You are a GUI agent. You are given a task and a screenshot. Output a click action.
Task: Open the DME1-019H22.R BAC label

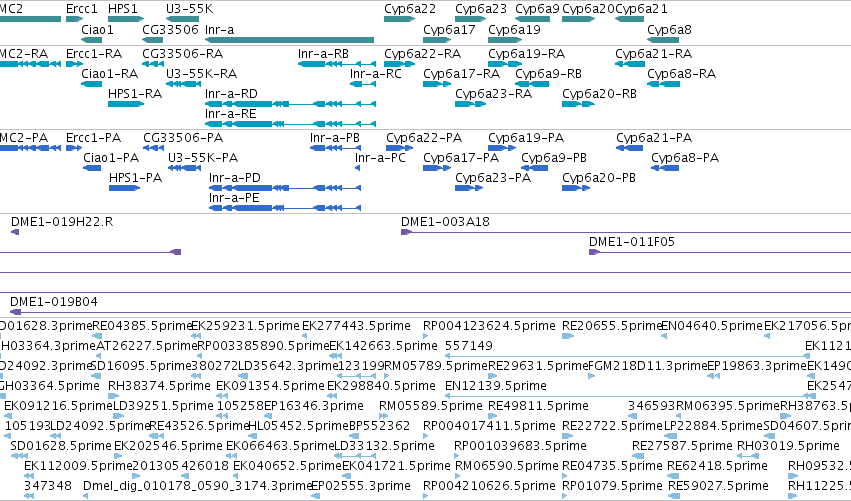pyautogui.click(x=62, y=222)
